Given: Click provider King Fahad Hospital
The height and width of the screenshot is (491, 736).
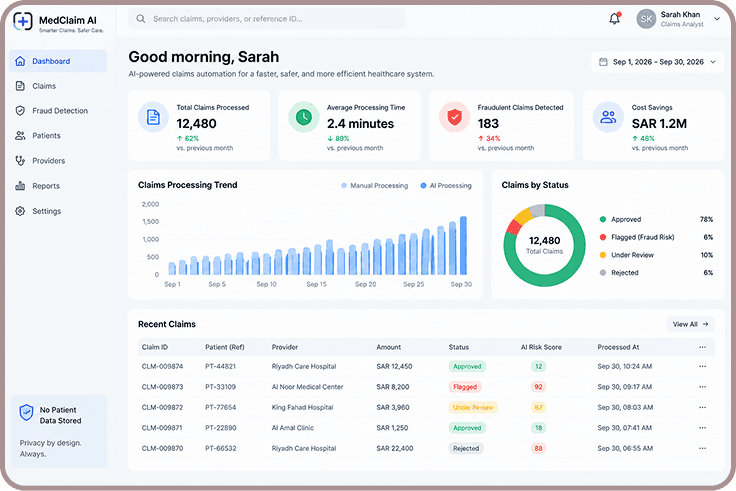Looking at the screenshot, I should (302, 407).
